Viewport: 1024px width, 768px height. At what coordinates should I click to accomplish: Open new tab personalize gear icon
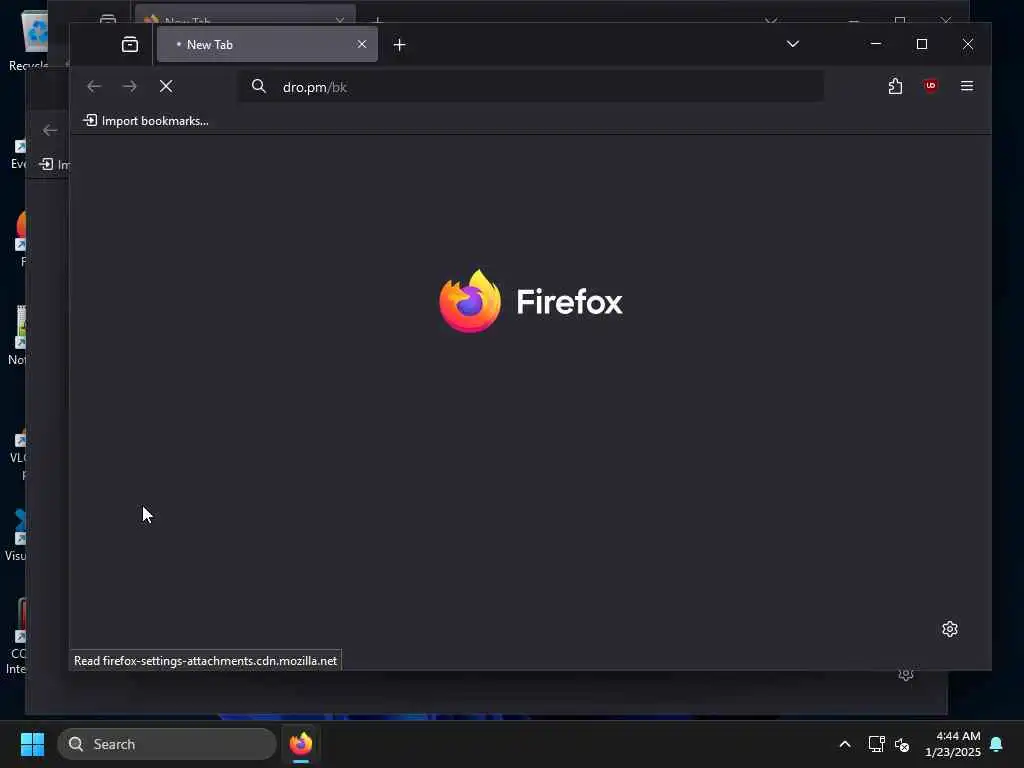click(950, 629)
